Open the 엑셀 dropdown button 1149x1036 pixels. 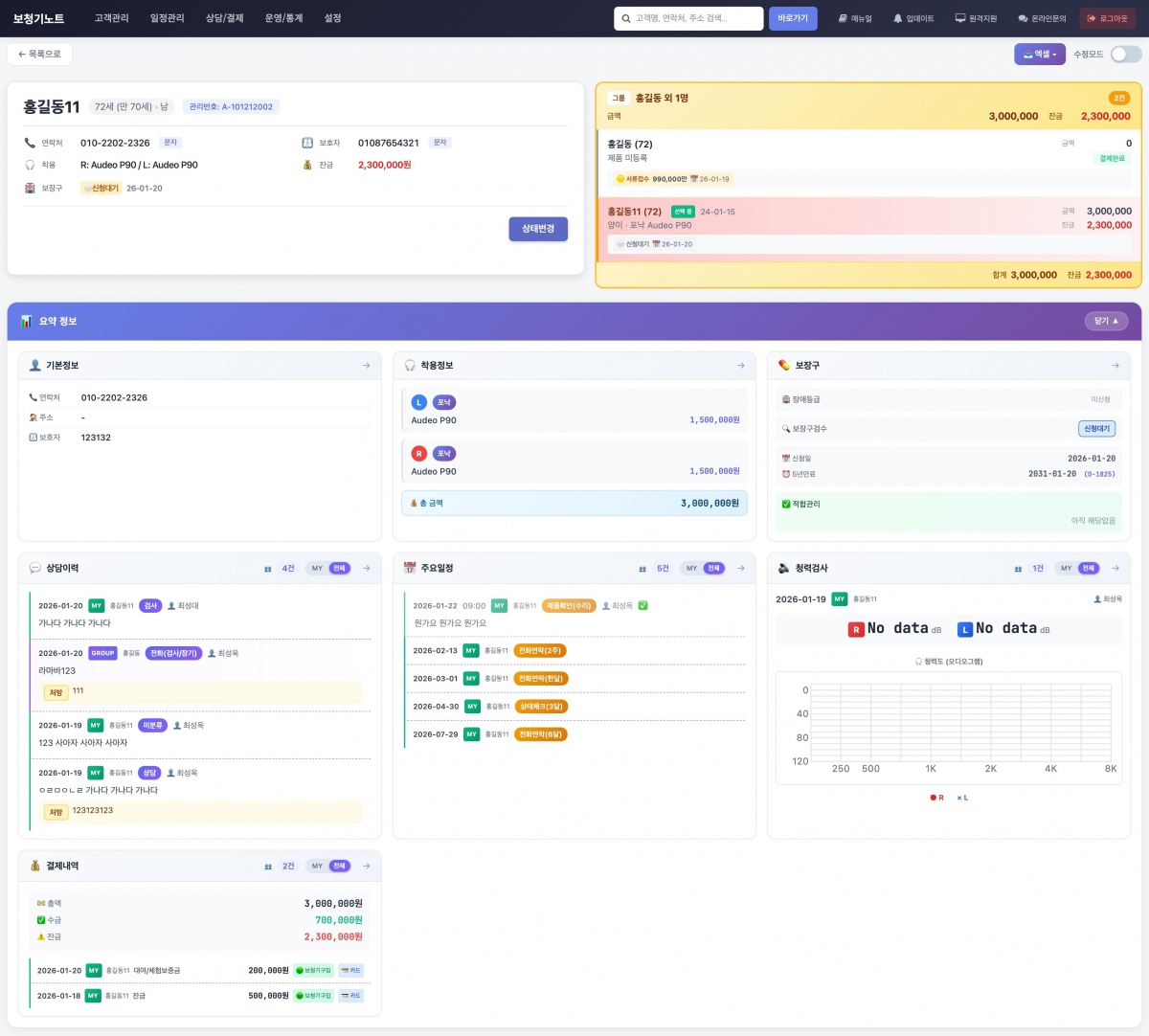(1039, 55)
